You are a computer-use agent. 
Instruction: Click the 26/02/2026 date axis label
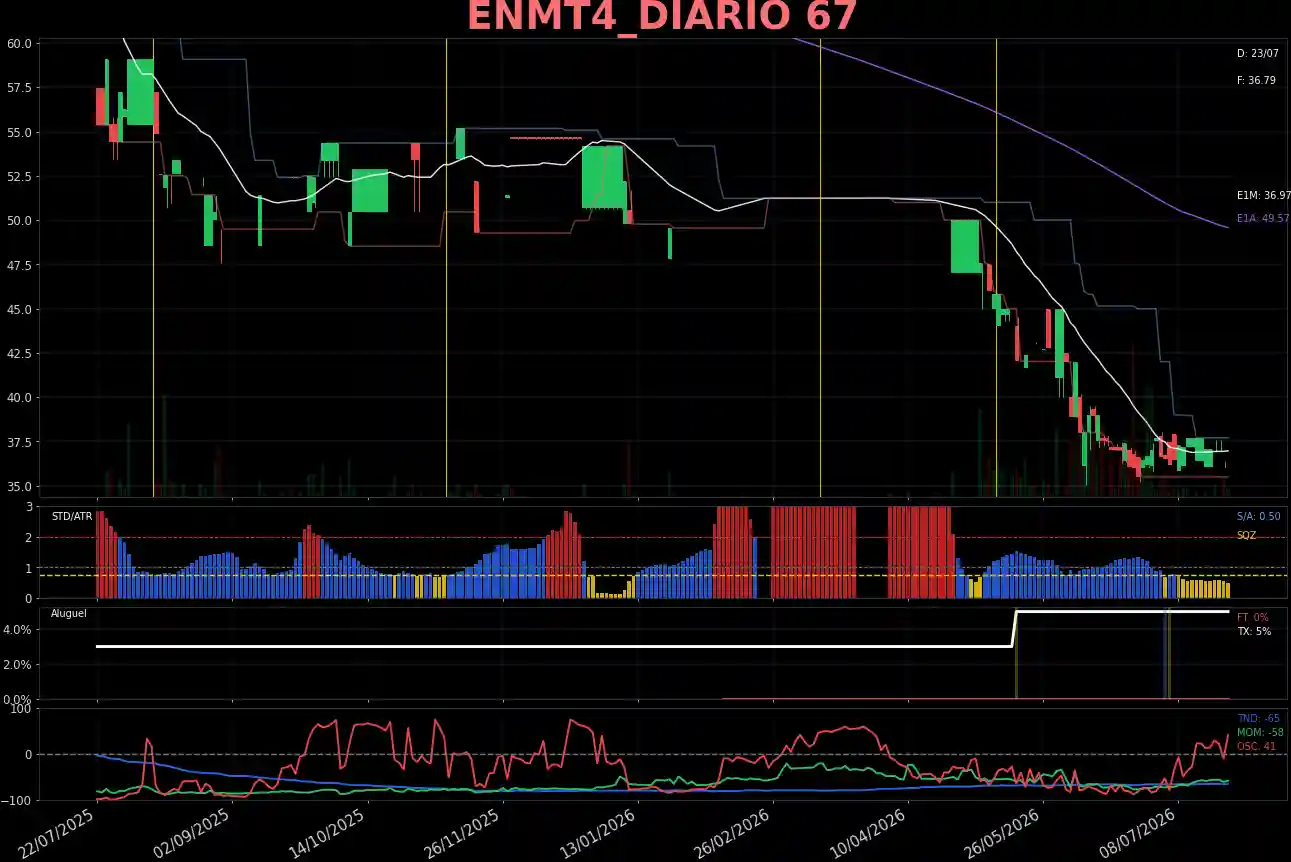click(731, 833)
